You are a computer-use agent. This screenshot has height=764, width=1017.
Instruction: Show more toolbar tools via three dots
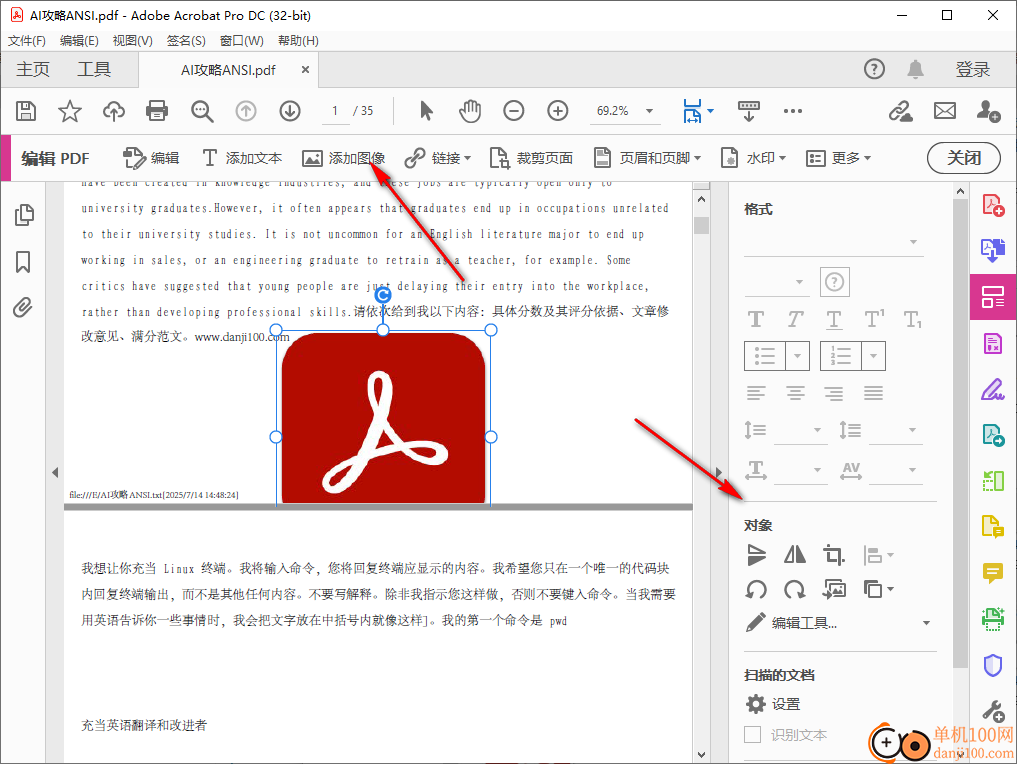pos(793,111)
